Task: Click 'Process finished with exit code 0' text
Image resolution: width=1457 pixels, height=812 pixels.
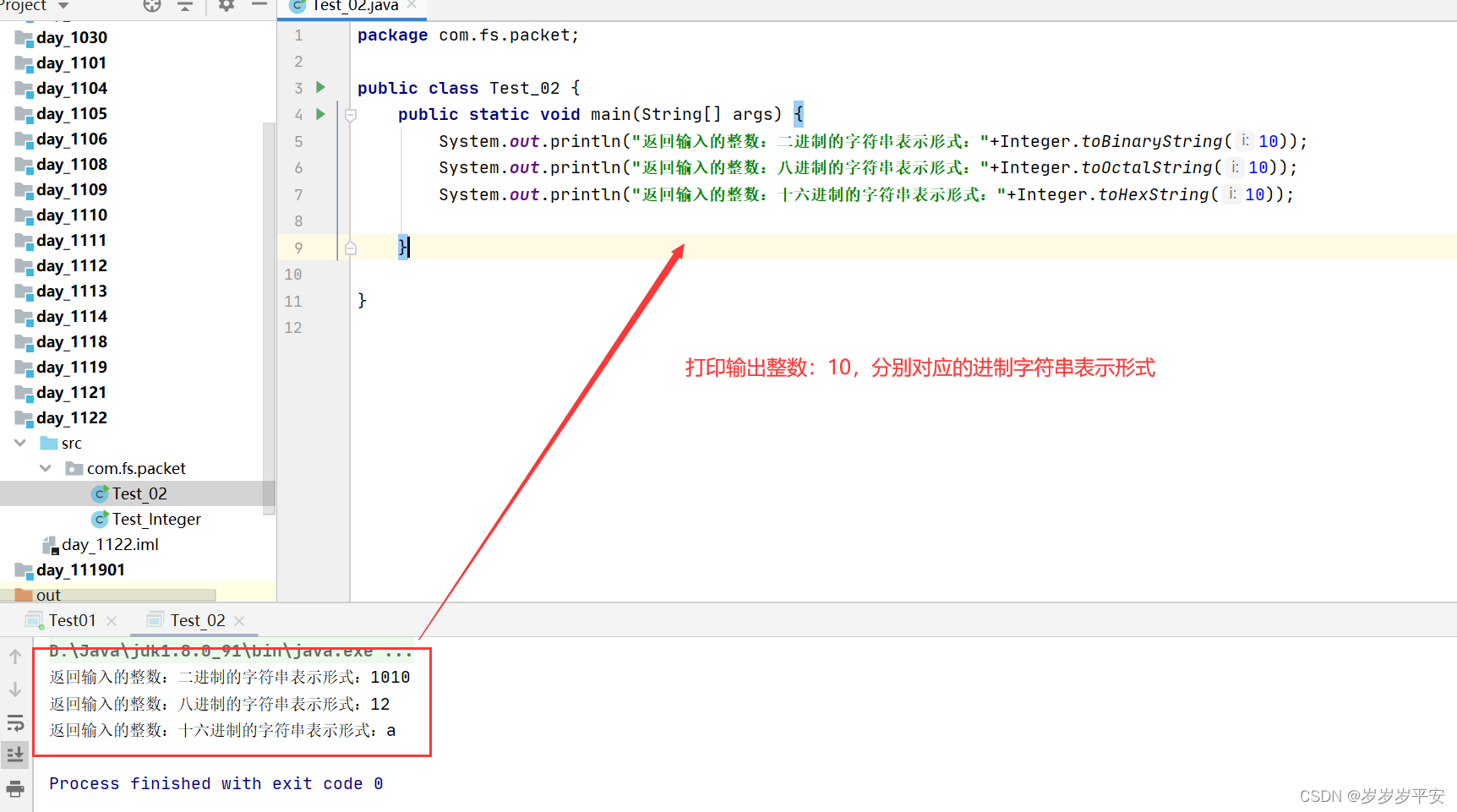Action: pyautogui.click(x=216, y=784)
